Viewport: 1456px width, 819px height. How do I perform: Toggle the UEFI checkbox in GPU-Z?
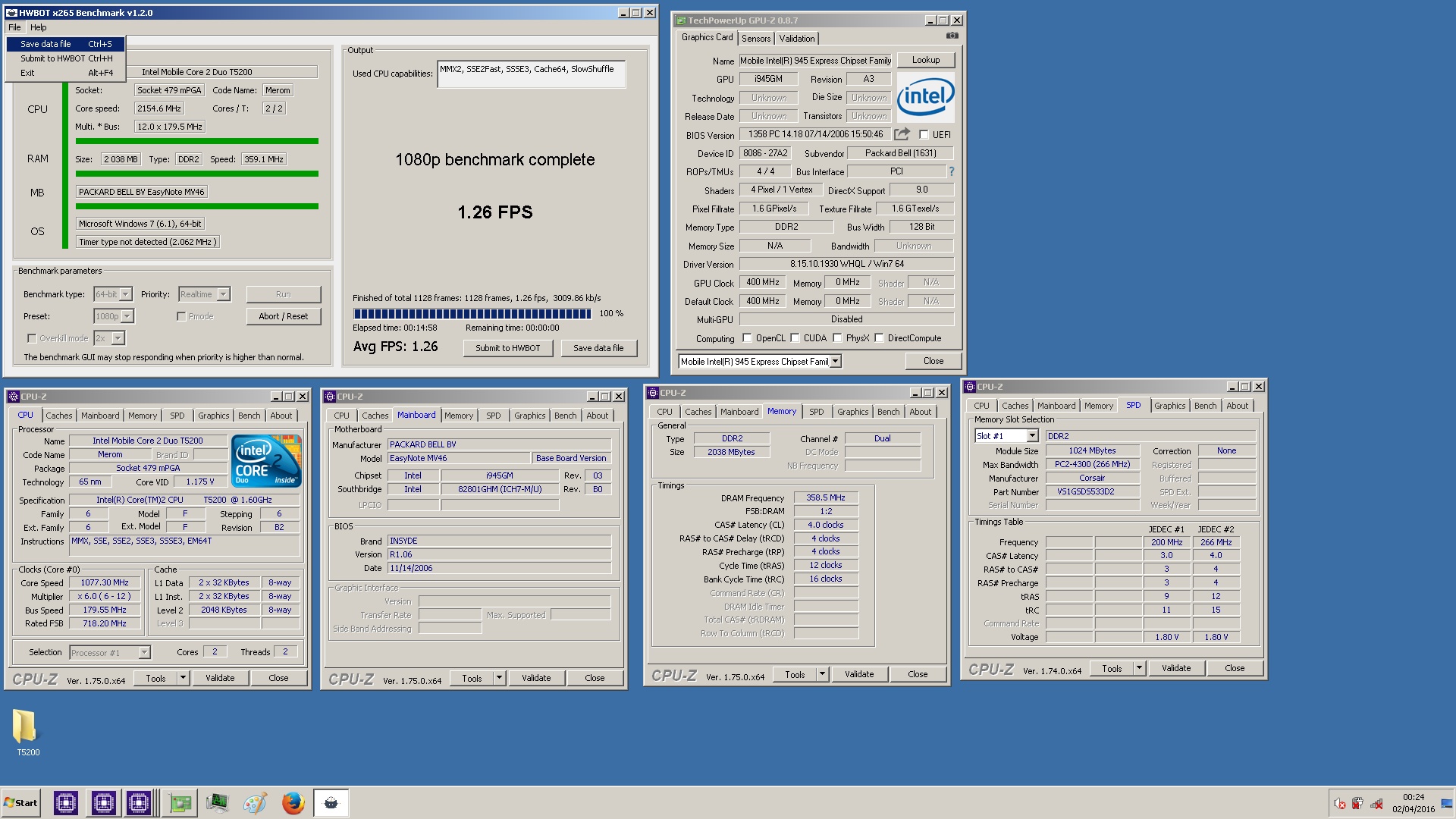point(924,135)
